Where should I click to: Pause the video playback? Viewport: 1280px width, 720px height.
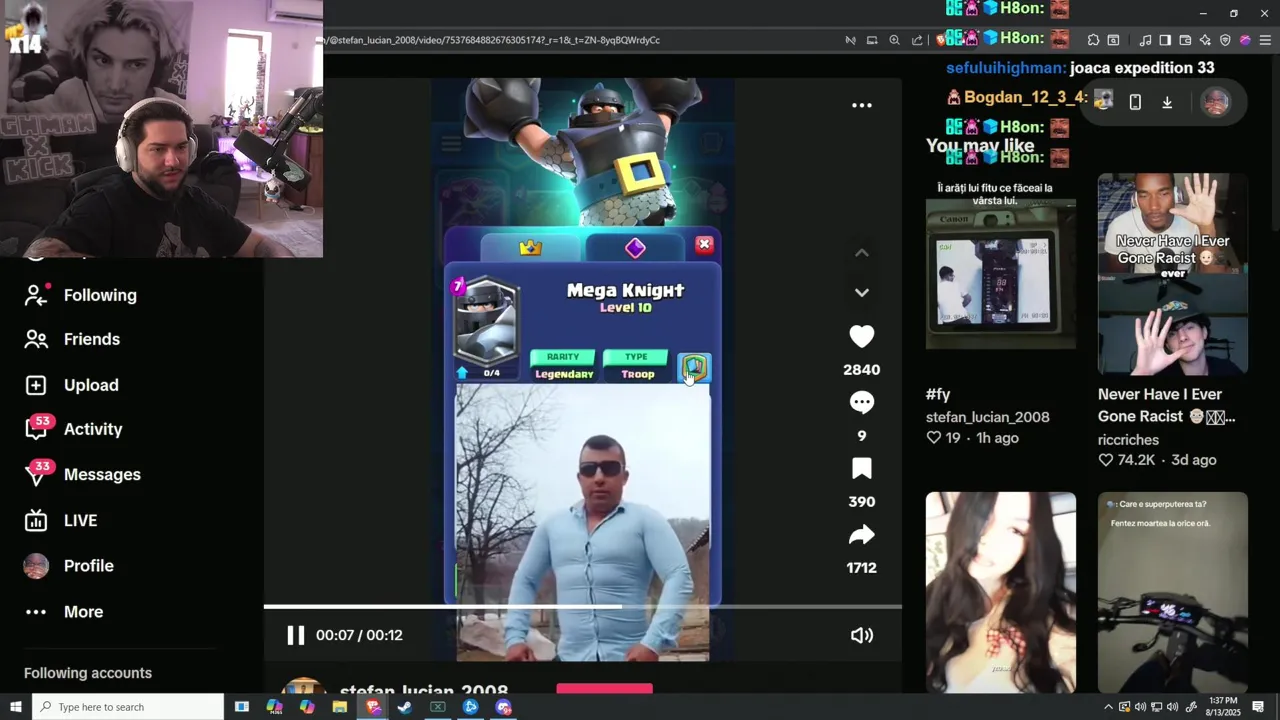point(295,635)
